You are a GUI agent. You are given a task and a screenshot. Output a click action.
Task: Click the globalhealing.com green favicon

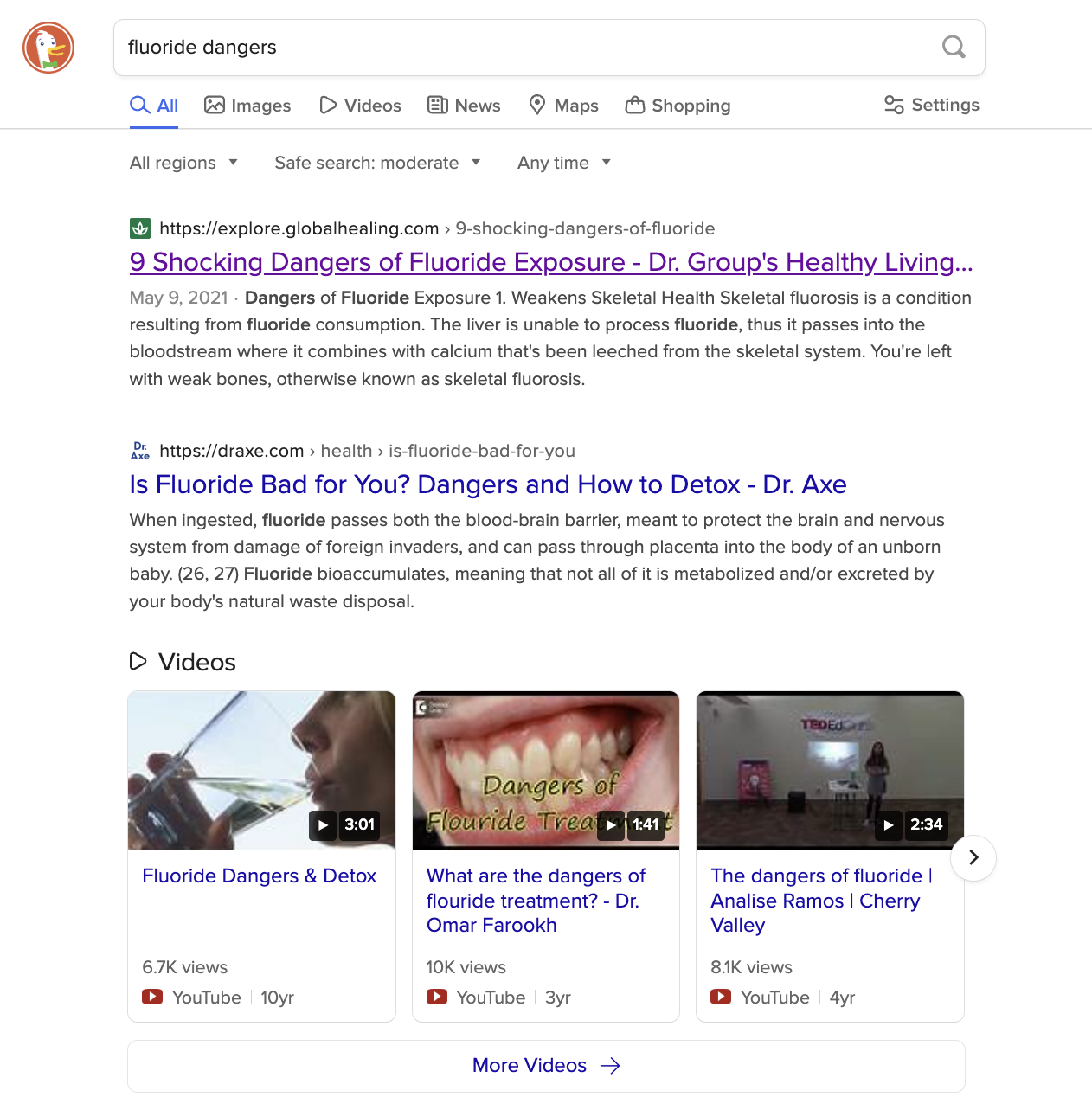140,228
